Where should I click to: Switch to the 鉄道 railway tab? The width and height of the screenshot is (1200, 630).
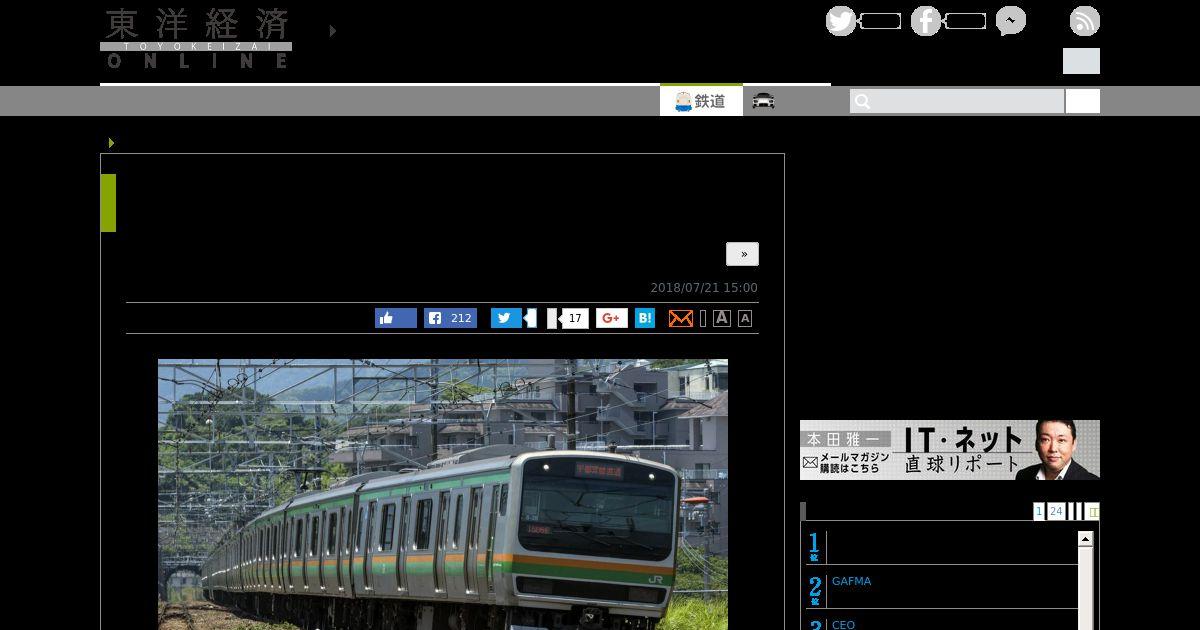(701, 101)
